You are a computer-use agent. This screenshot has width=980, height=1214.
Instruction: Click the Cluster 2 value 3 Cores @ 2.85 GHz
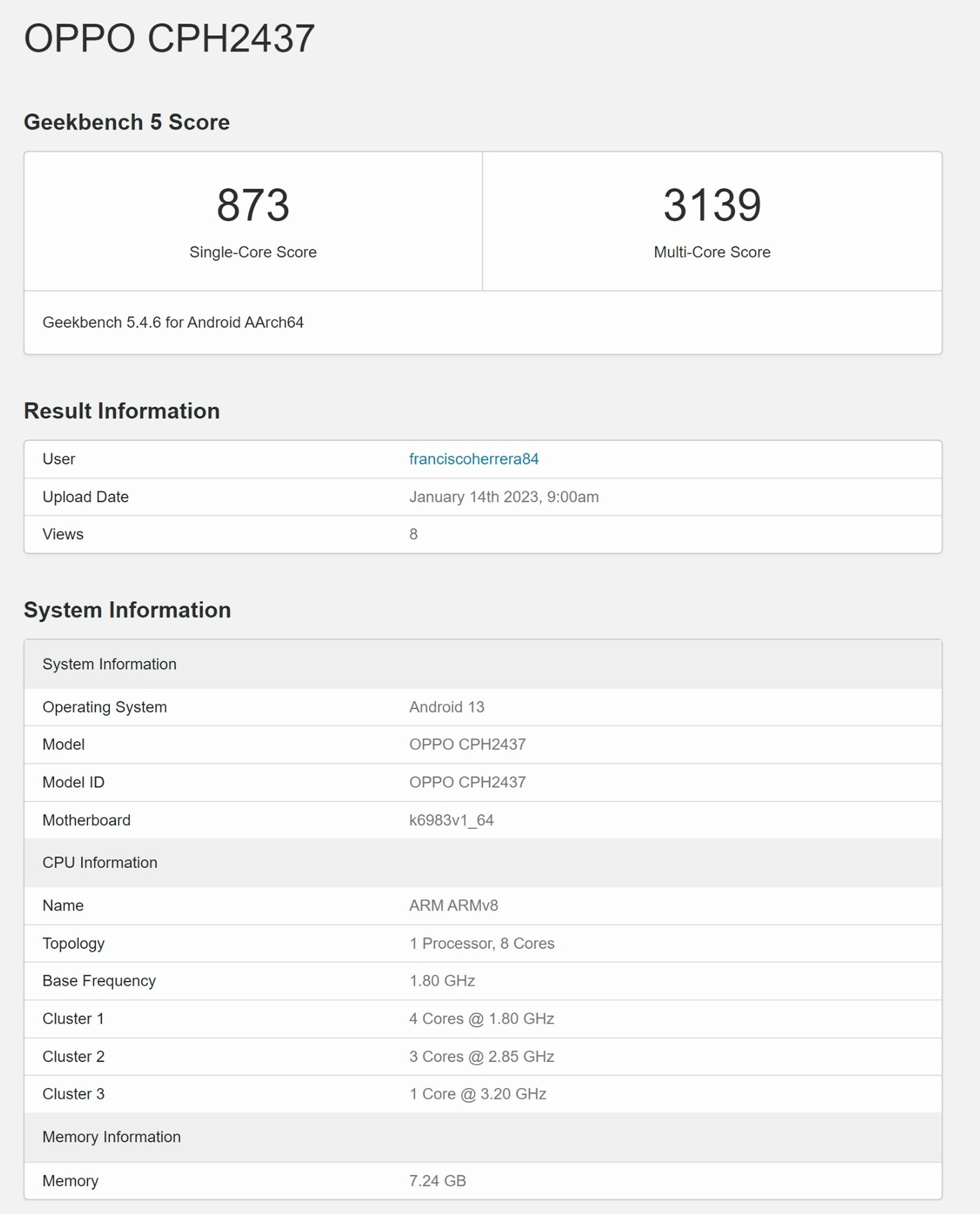coord(481,1056)
